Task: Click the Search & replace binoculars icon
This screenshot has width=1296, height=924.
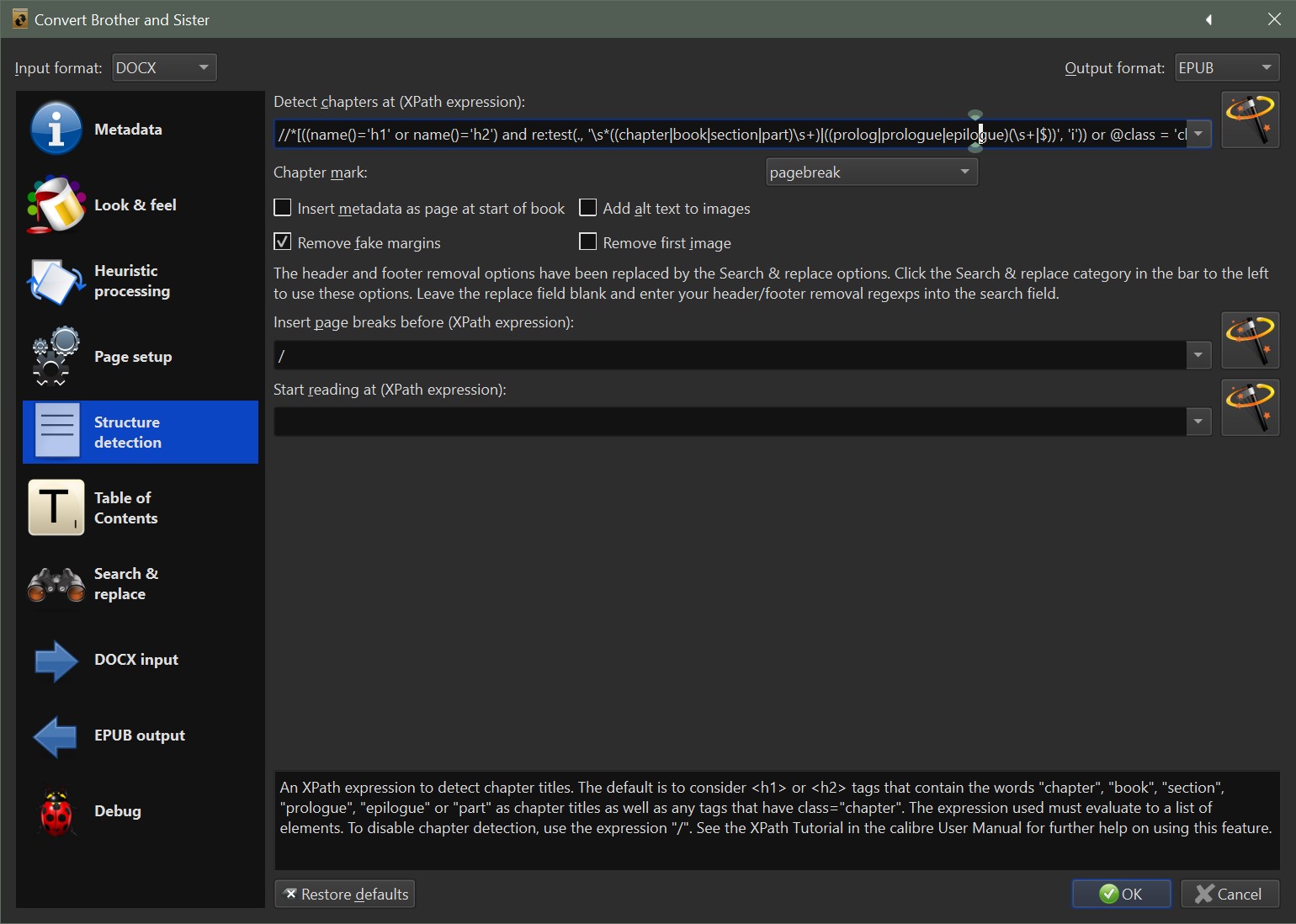Action: click(56, 584)
